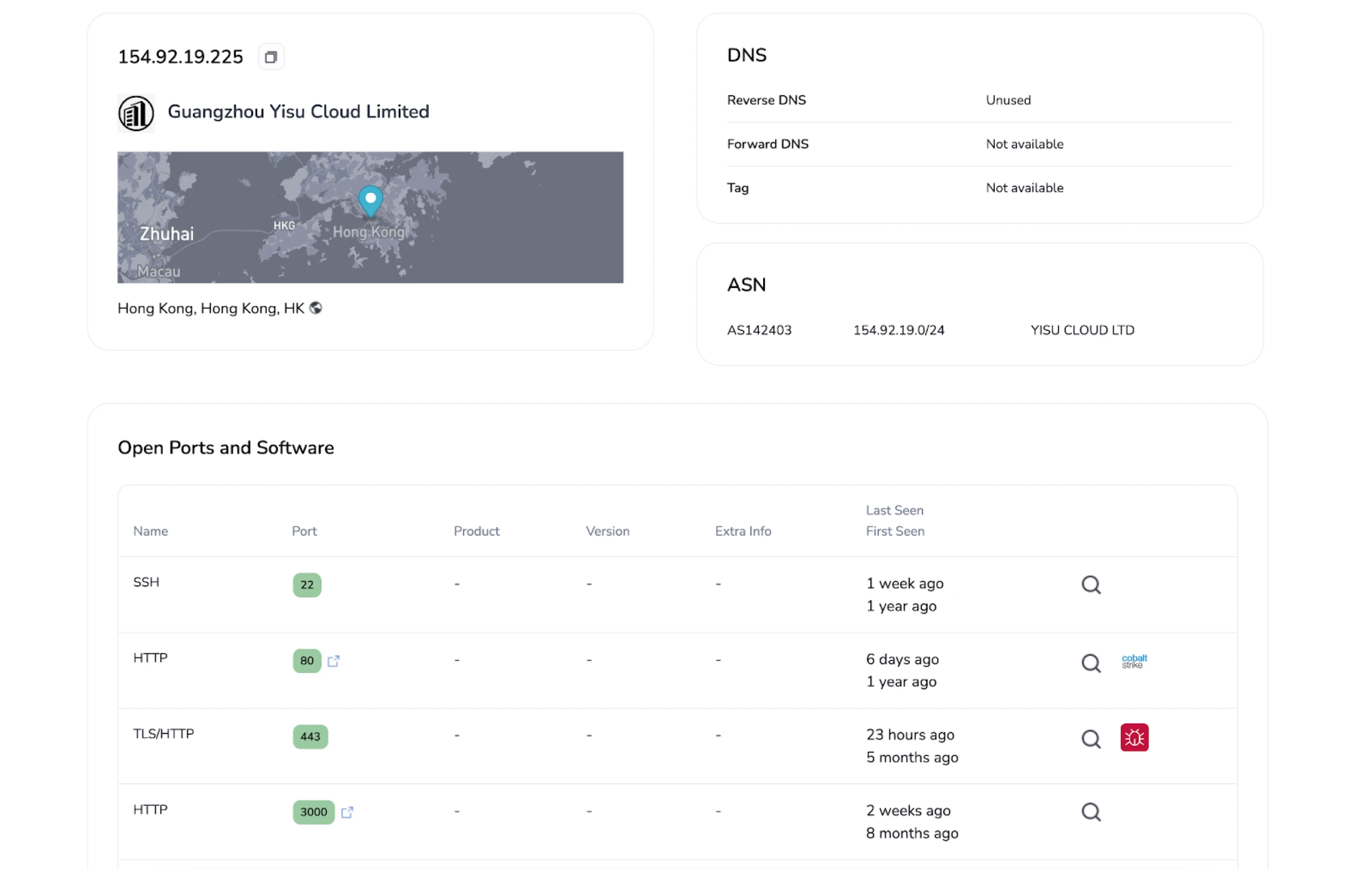Click the 1 week ago timestamp
1372x870 pixels.
tap(905, 583)
